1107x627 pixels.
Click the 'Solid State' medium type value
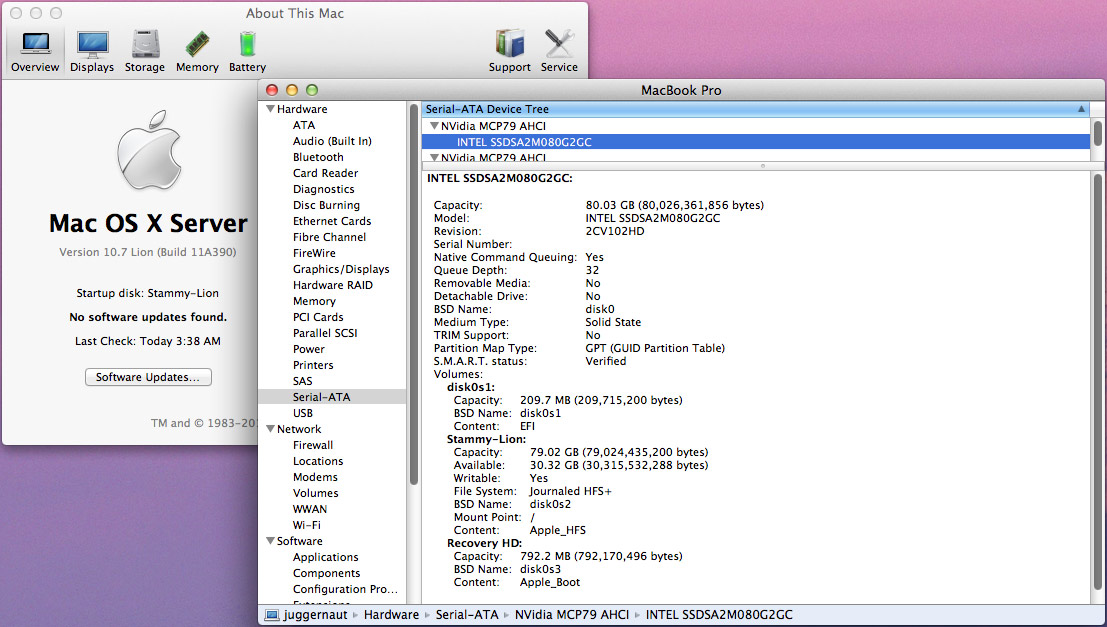[x=614, y=322]
